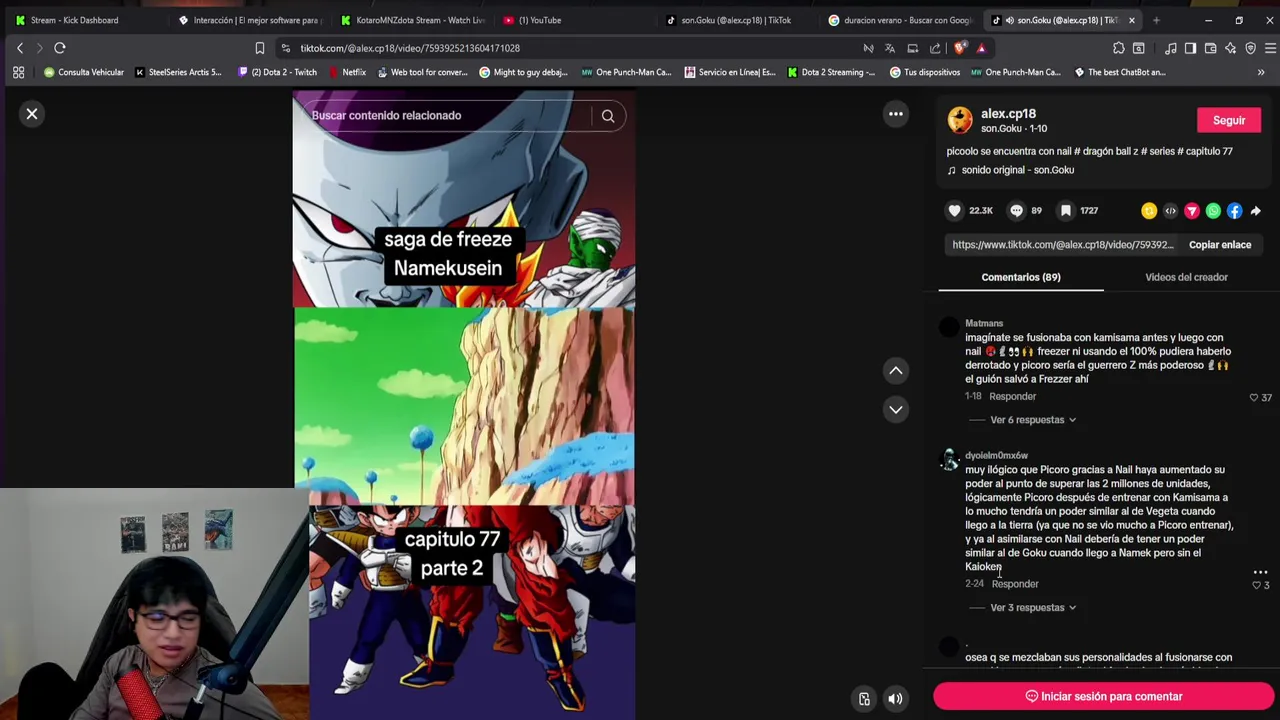1280x720 pixels.
Task: Open the alex.cp18 username link
Action: [x=1008, y=114]
